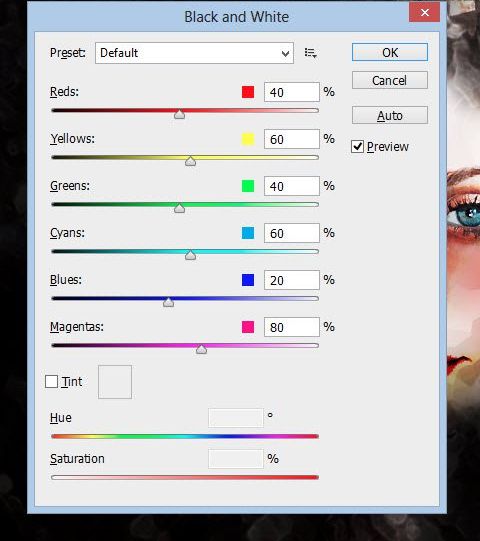Click the Magentas slider handle
480x541 pixels.
[x=202, y=349]
